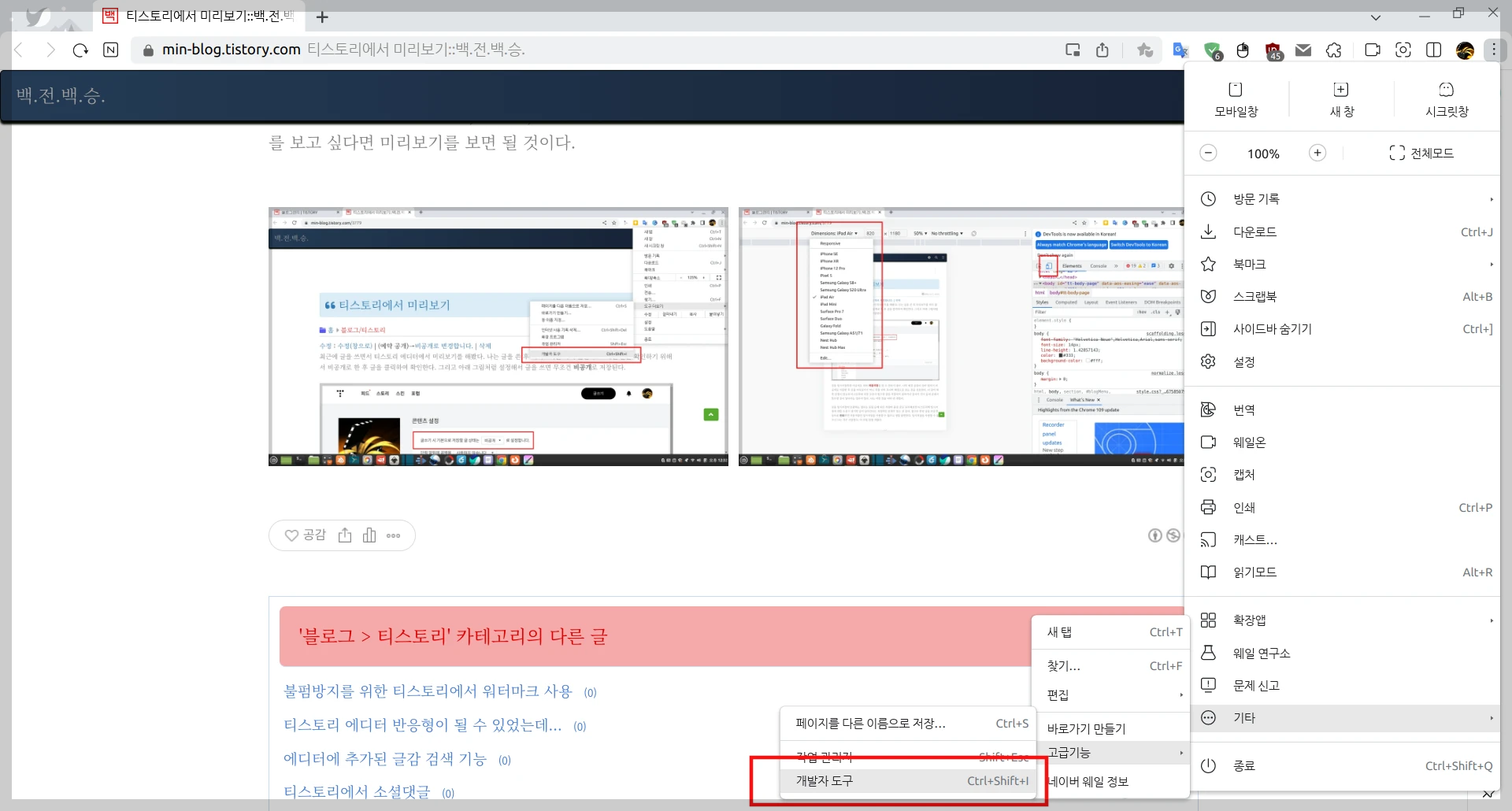Start a video call via the camera toolbar icon
1512x811 pixels.
pos(1373,50)
